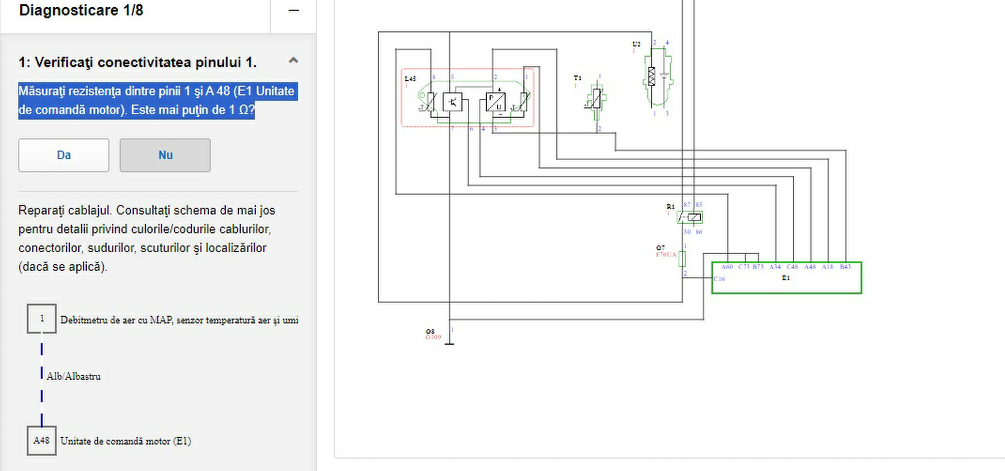The width and height of the screenshot is (1005, 471).
Task: Click the A48 pin label on E1
Action: click(810, 267)
